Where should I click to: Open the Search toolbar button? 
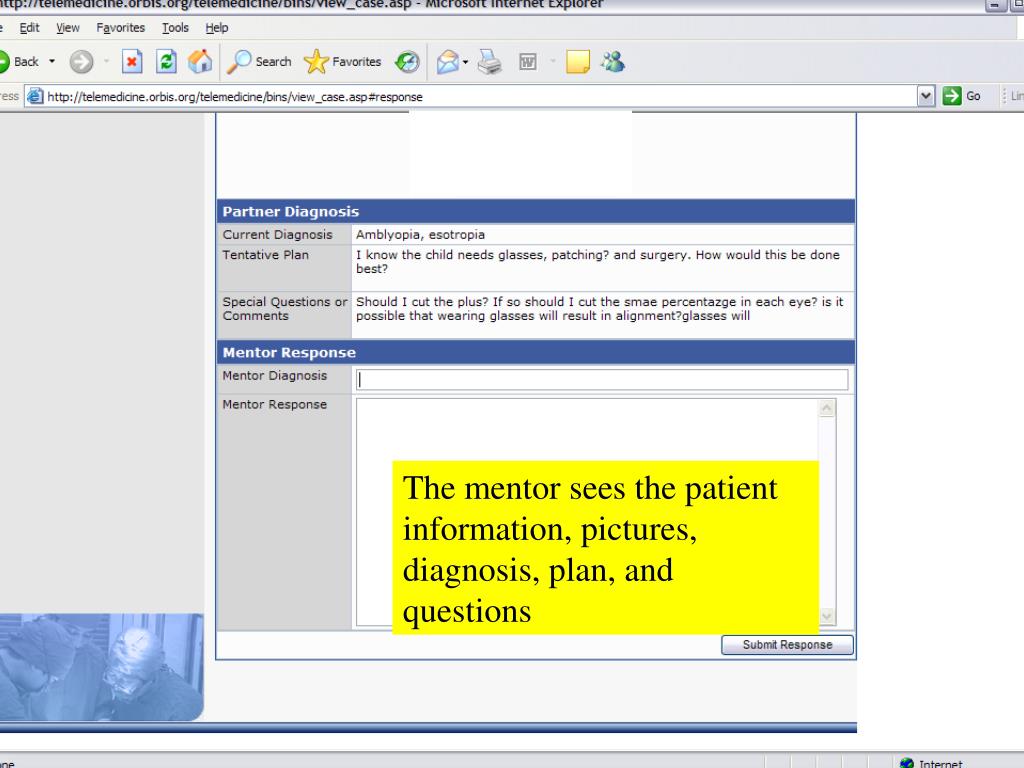coord(259,62)
